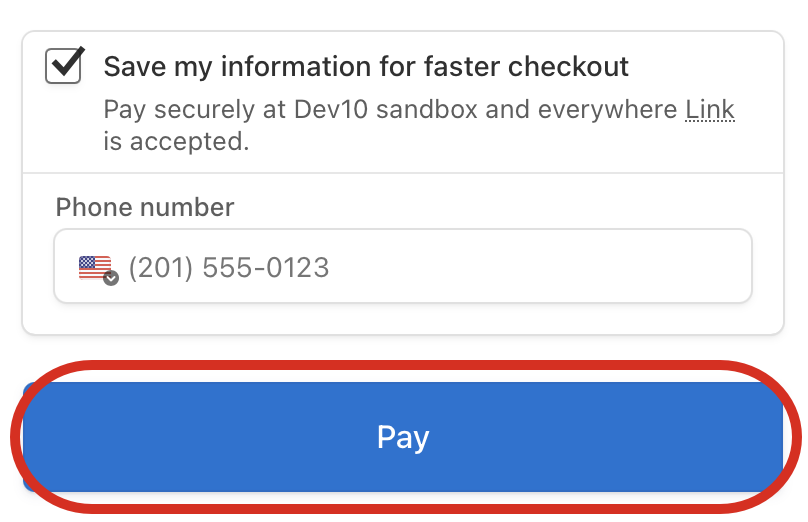Toggle the checkmark box beside Save my information
Image resolution: width=808 pixels, height=522 pixels.
click(x=63, y=65)
